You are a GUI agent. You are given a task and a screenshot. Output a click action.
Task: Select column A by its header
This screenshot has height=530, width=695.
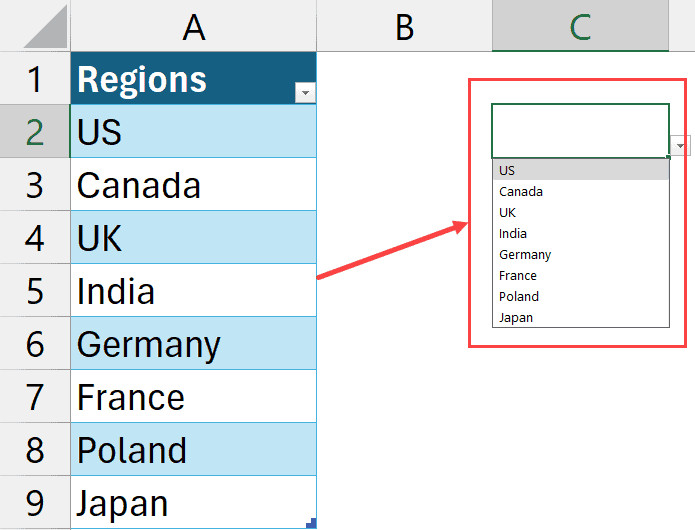[x=193, y=27]
